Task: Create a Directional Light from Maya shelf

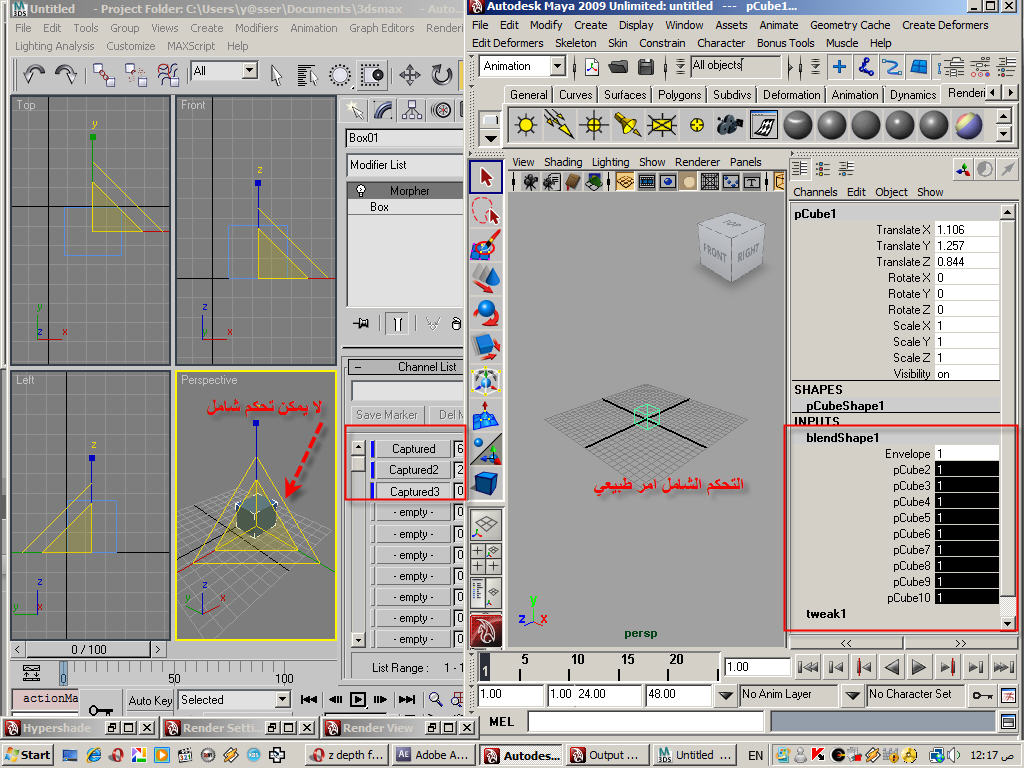Action: coord(559,124)
